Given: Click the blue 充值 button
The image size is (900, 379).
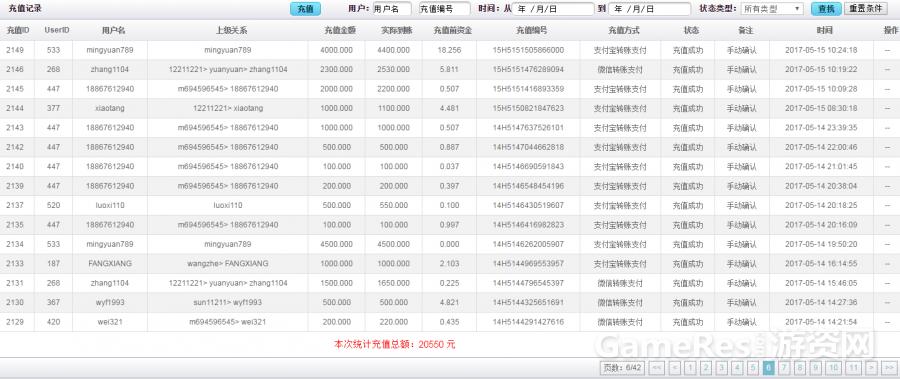Looking at the screenshot, I should [305, 9].
